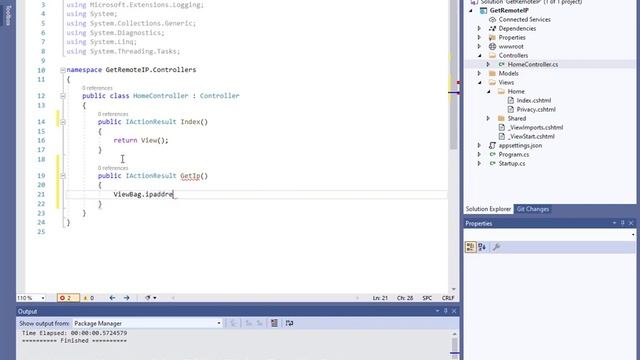This screenshot has height=360, width=640.
Task: Click GetRemoteIP project icon in Solution Explorer
Action: tap(483, 11)
